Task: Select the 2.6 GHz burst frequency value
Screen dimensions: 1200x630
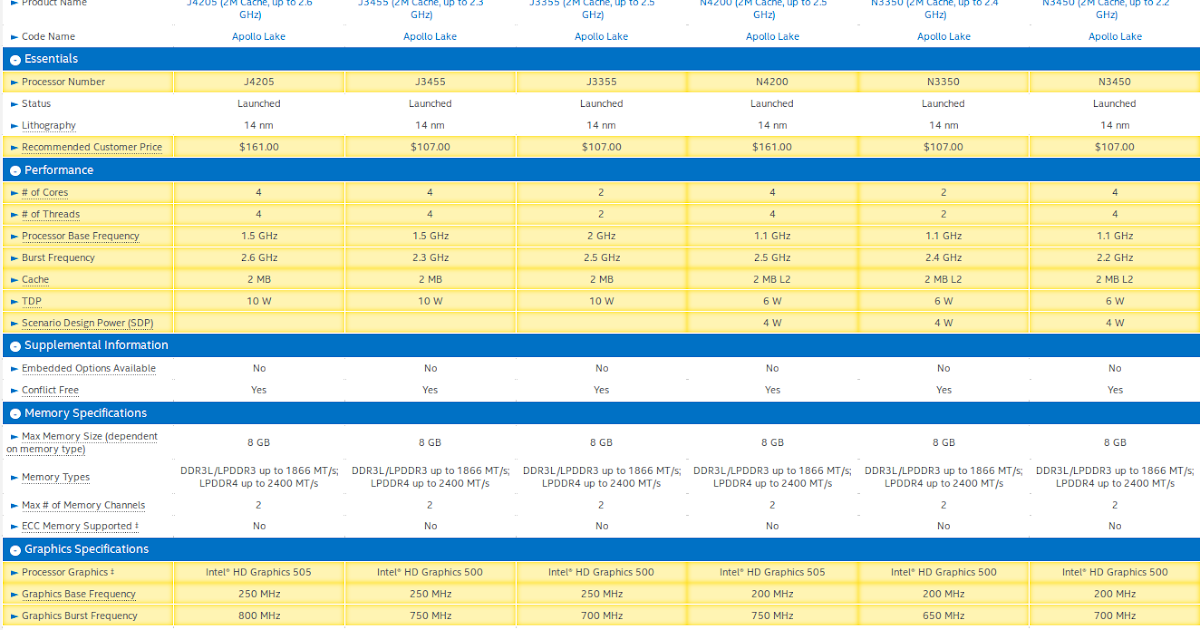Action: 259,258
